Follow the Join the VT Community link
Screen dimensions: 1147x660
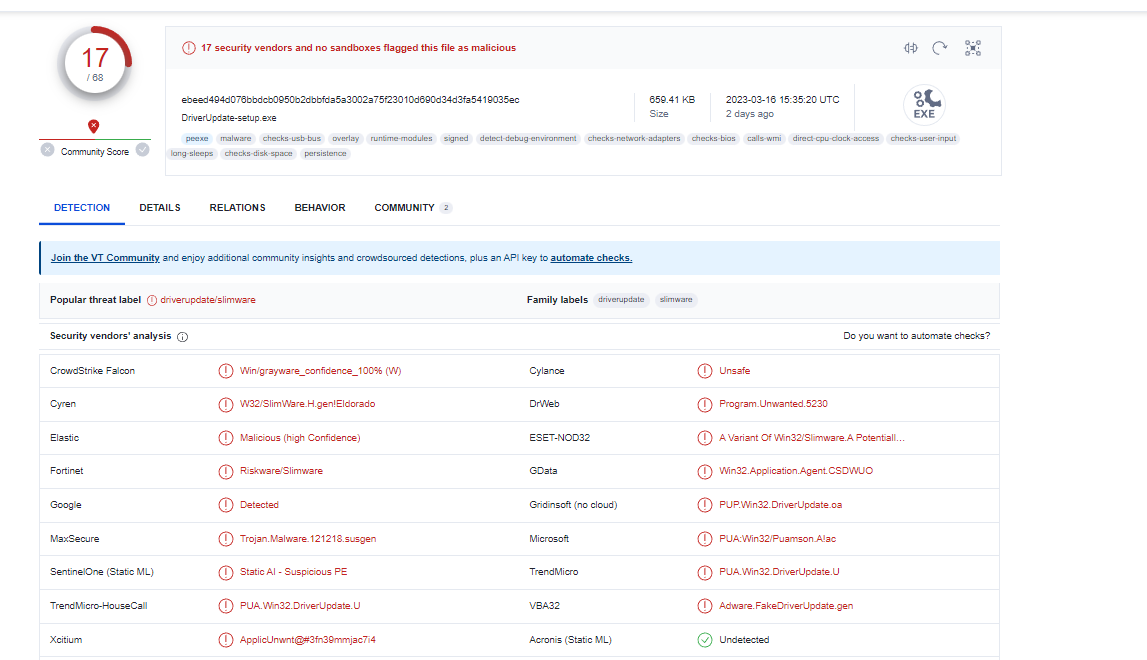click(105, 258)
